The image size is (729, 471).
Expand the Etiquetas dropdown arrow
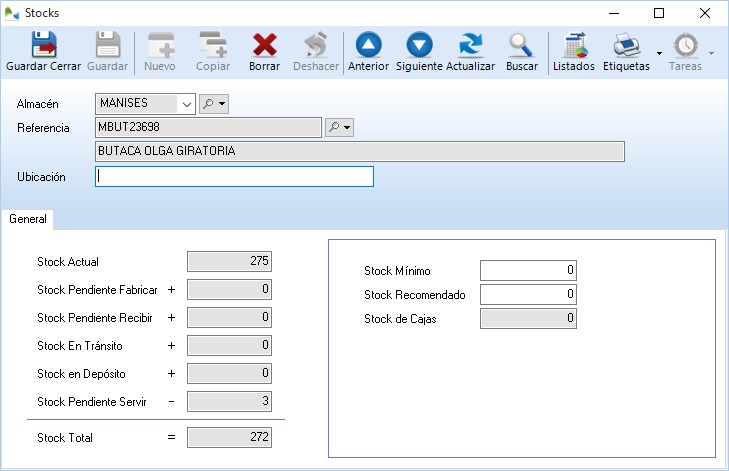pos(659,53)
